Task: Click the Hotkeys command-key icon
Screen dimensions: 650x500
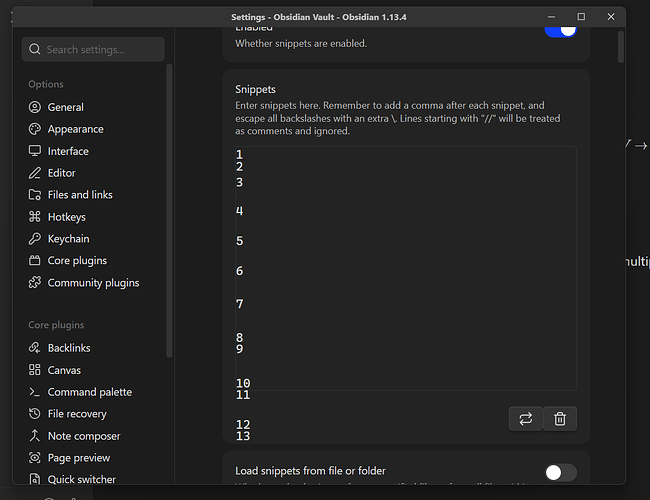Action: click(x=35, y=217)
